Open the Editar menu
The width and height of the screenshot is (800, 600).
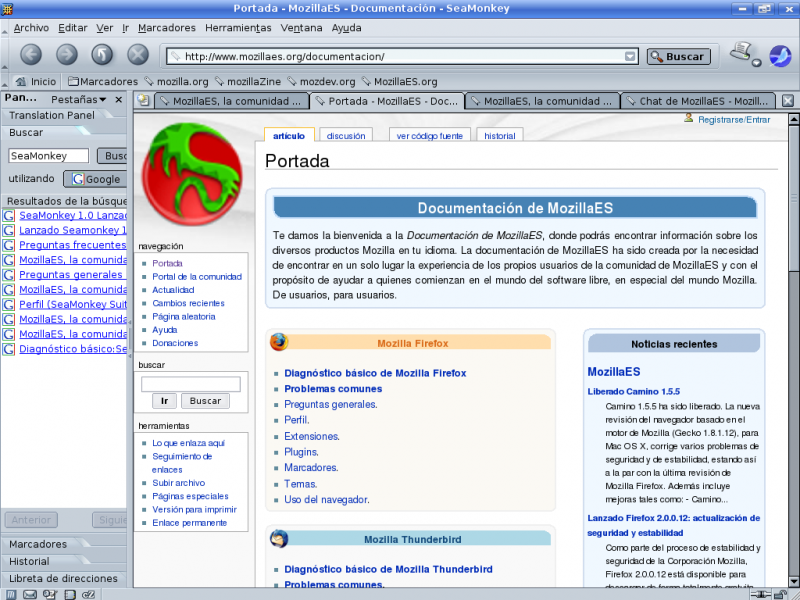72,28
